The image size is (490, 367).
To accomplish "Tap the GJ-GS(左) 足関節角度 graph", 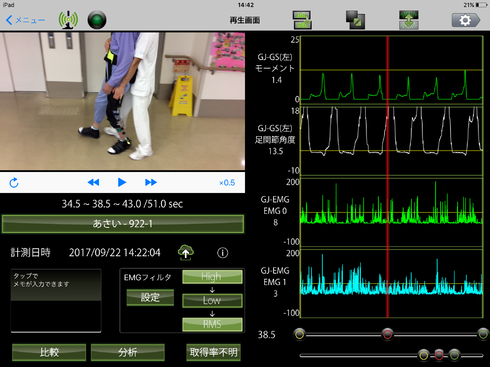I will pos(392,141).
